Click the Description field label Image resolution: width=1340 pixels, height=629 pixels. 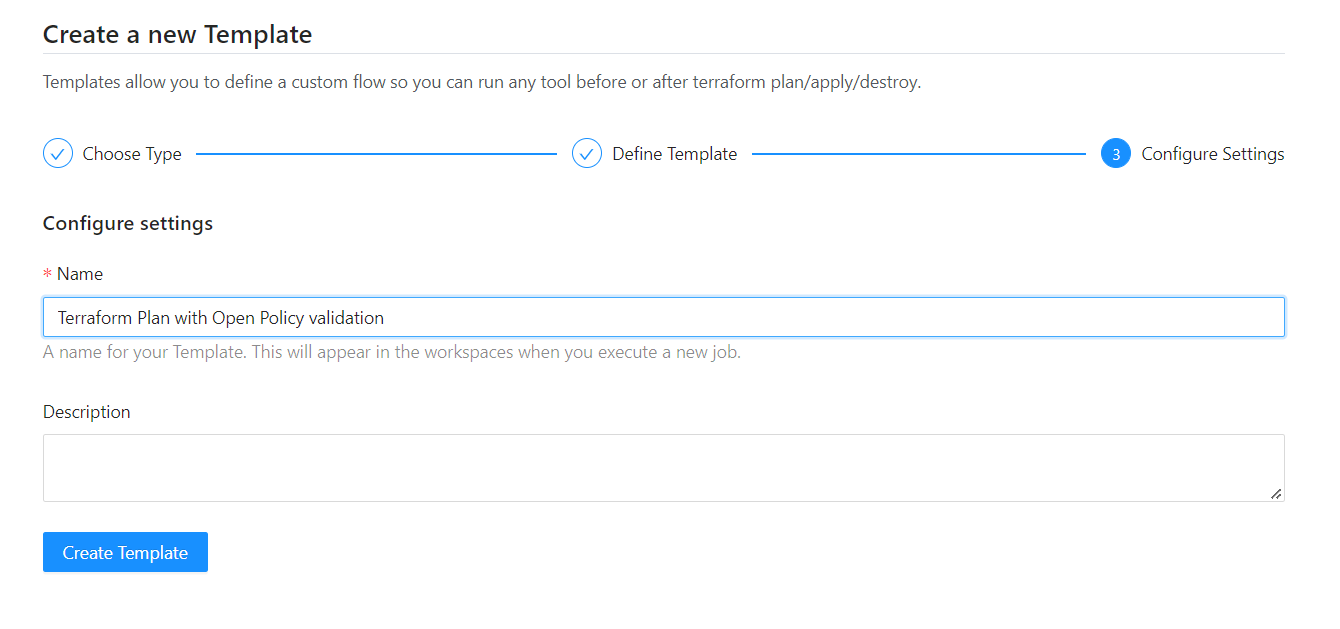(87, 412)
